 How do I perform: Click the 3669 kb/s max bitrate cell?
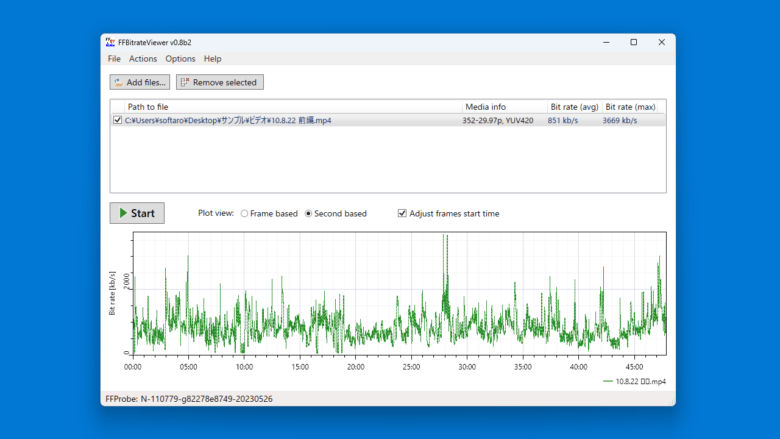click(619, 120)
